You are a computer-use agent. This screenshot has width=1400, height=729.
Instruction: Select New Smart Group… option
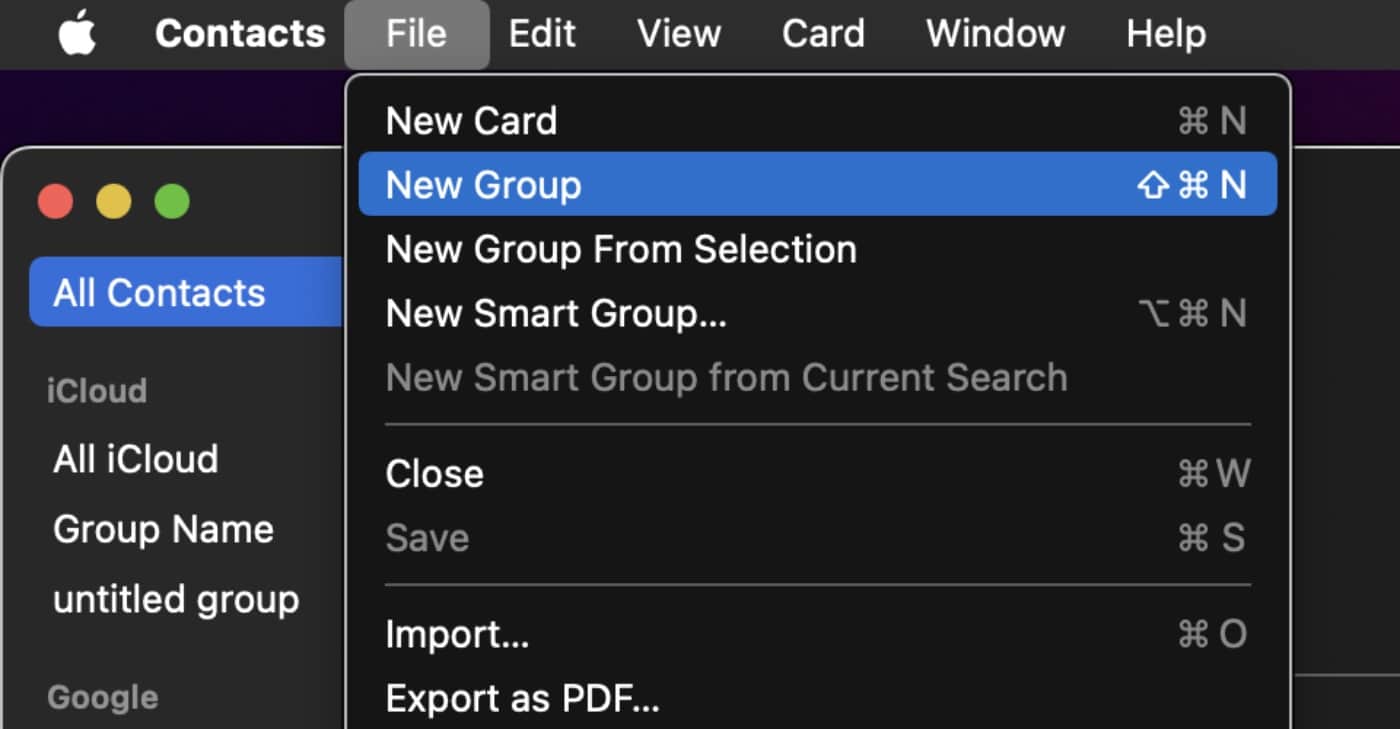[556, 314]
